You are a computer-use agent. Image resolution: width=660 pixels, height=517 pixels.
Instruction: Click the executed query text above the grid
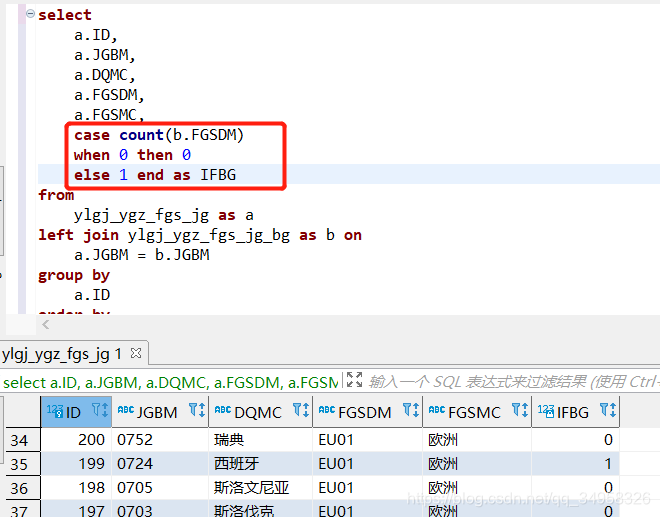[x=170, y=382]
